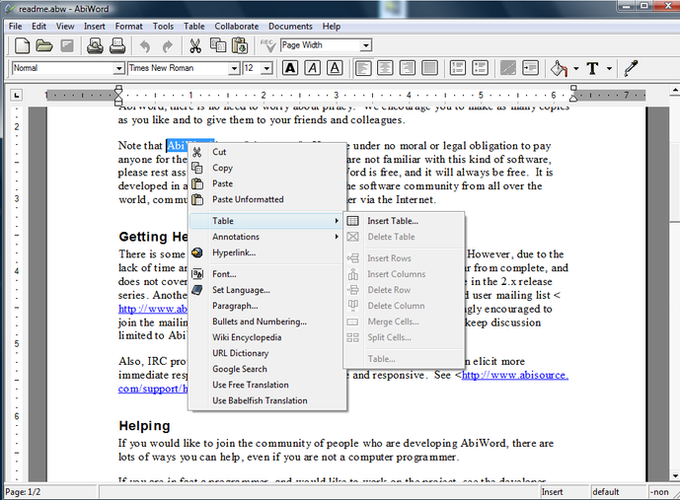This screenshot has height=500, width=680.
Task: Save the document with the diskette icon
Action: pyautogui.click(x=67, y=45)
